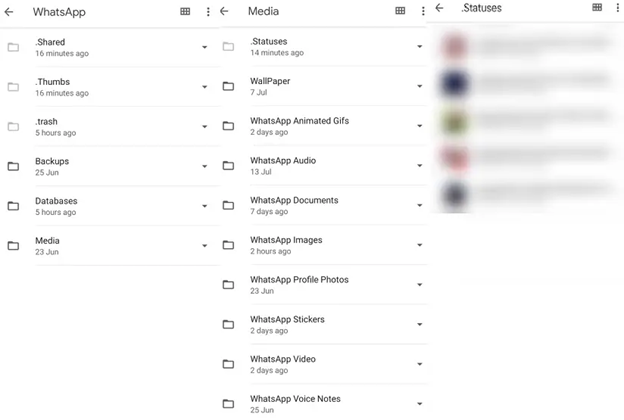Open the WhatsApp Animated Gifs folder icon
The height and width of the screenshot is (420, 624).
228,126
